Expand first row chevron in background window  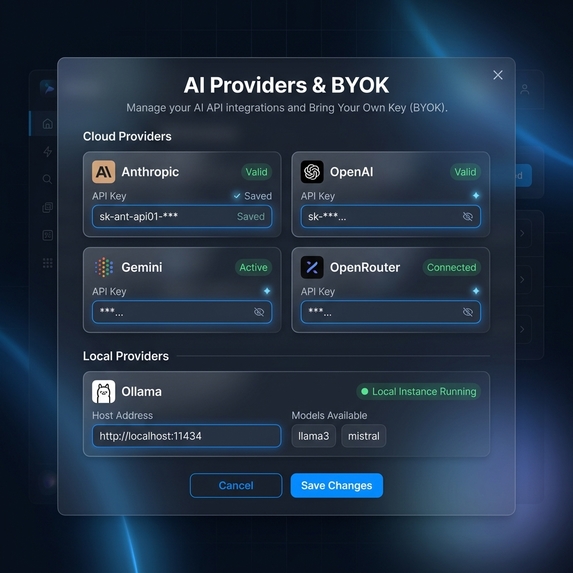click(523, 233)
